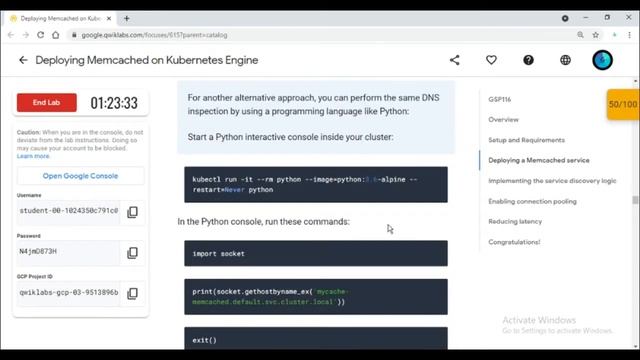Click the qwiklabs-gcp project ID field
The image size is (640, 360).
point(69,293)
